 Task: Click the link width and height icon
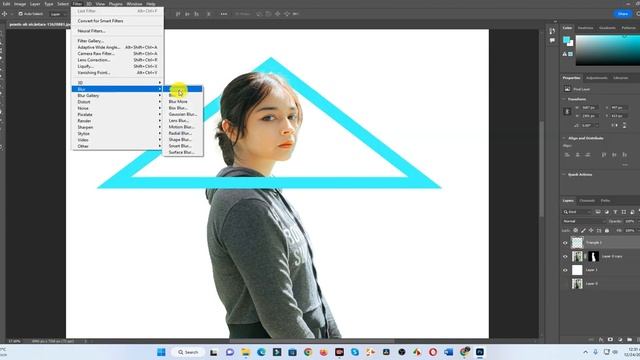coord(567,111)
